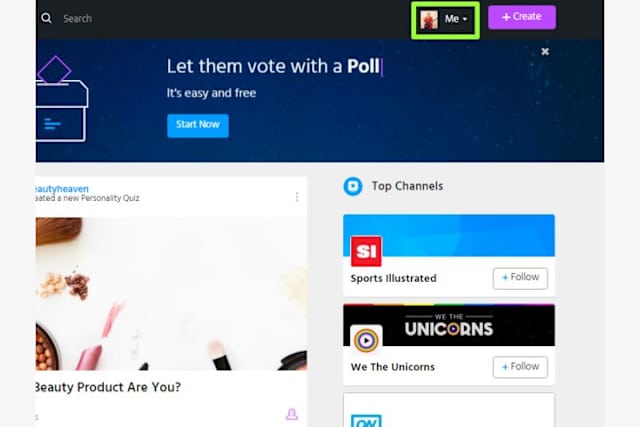Click the partially visible third channel logo
The width and height of the screenshot is (640, 427).
click(366, 421)
